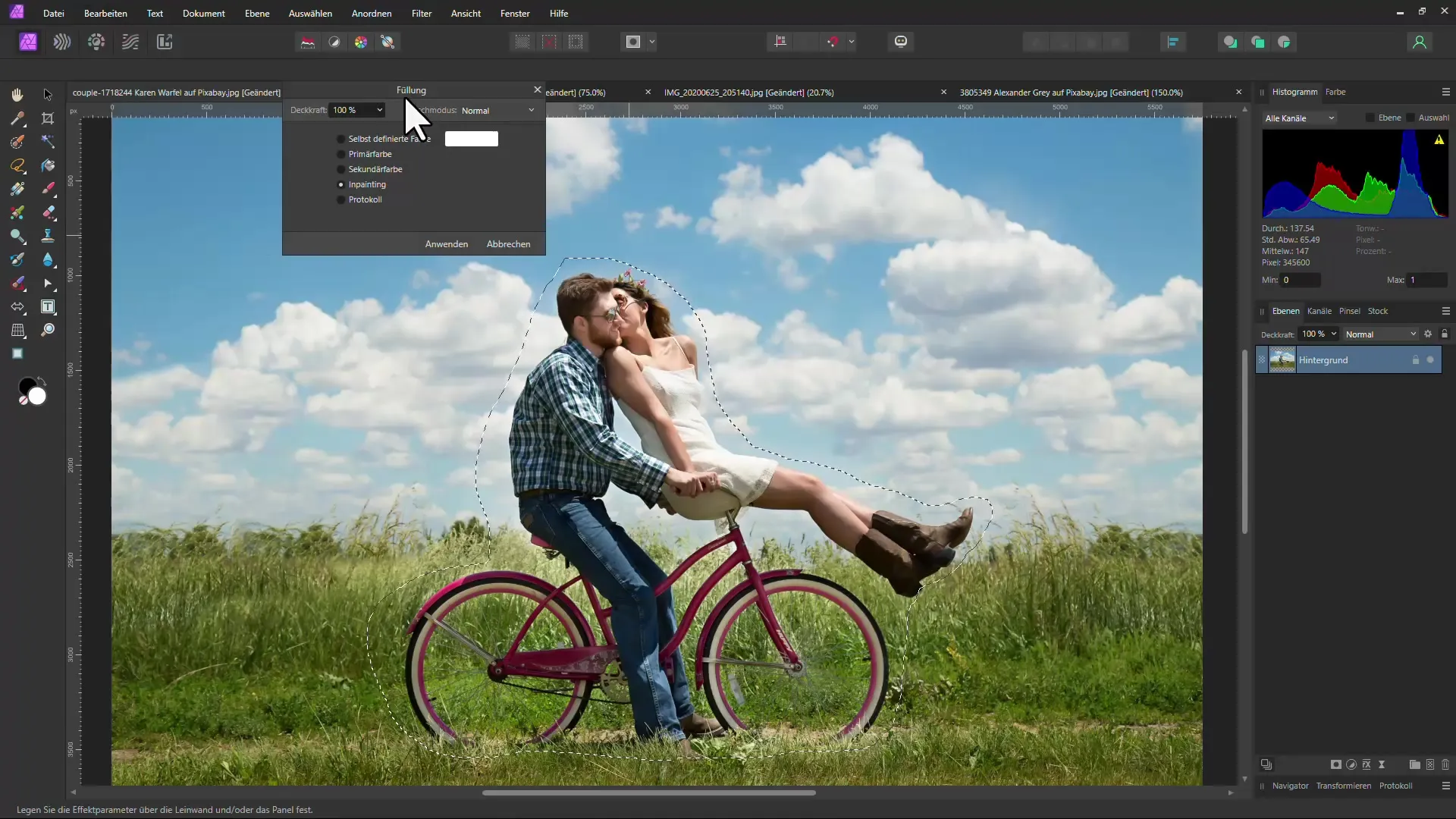This screenshot has height=819, width=1456.
Task: Open the Liquify Persona
Action: pyautogui.click(x=62, y=42)
